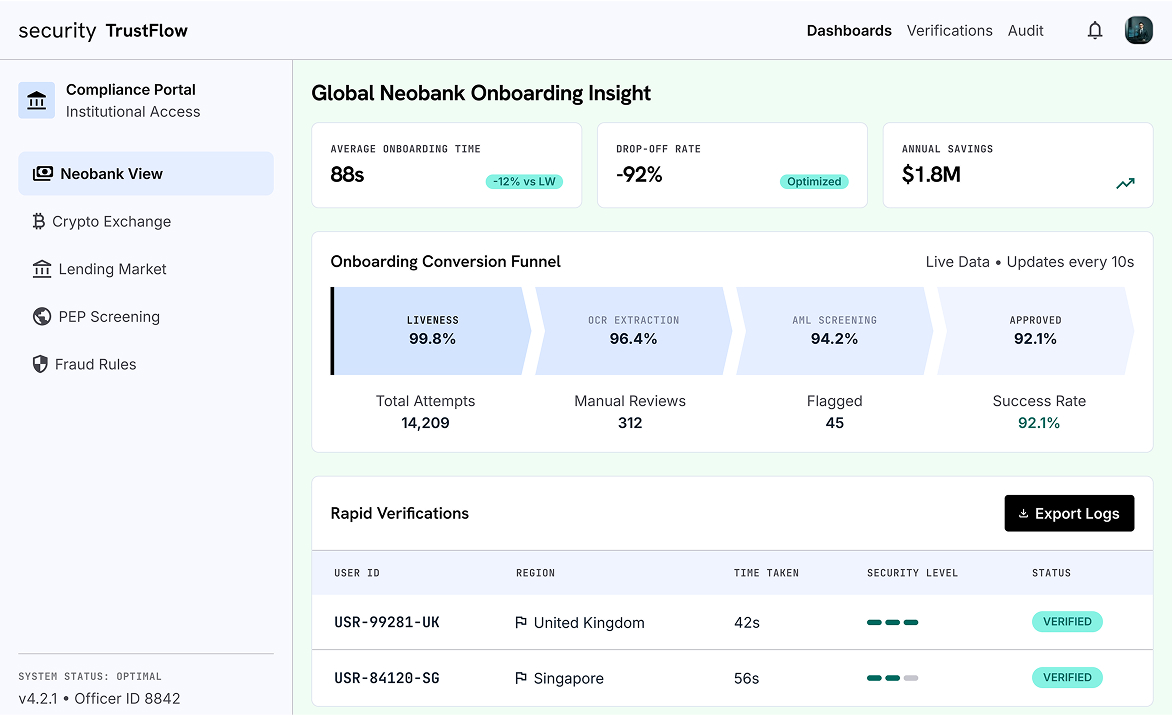Click the Annual Savings trending-up icon

[1125, 183]
